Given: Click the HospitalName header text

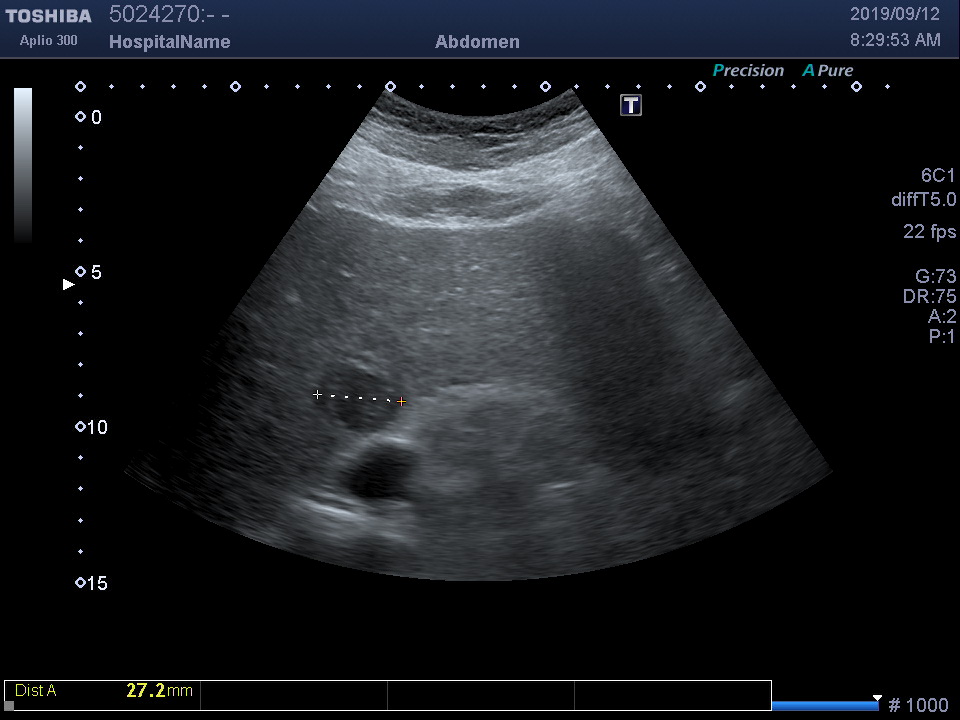Looking at the screenshot, I should coord(169,42).
